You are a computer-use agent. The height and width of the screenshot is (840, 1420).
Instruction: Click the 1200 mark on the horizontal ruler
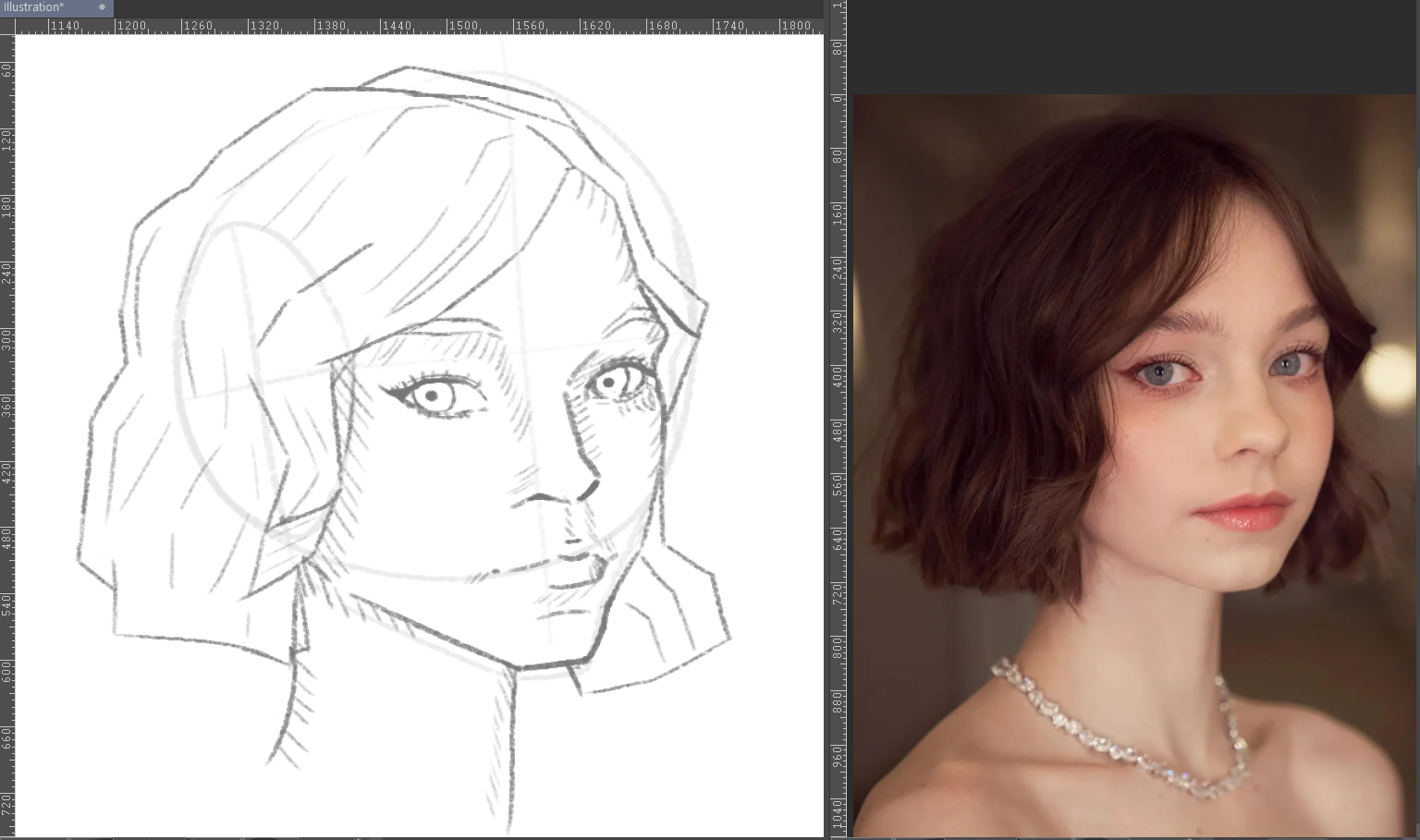(x=130, y=26)
